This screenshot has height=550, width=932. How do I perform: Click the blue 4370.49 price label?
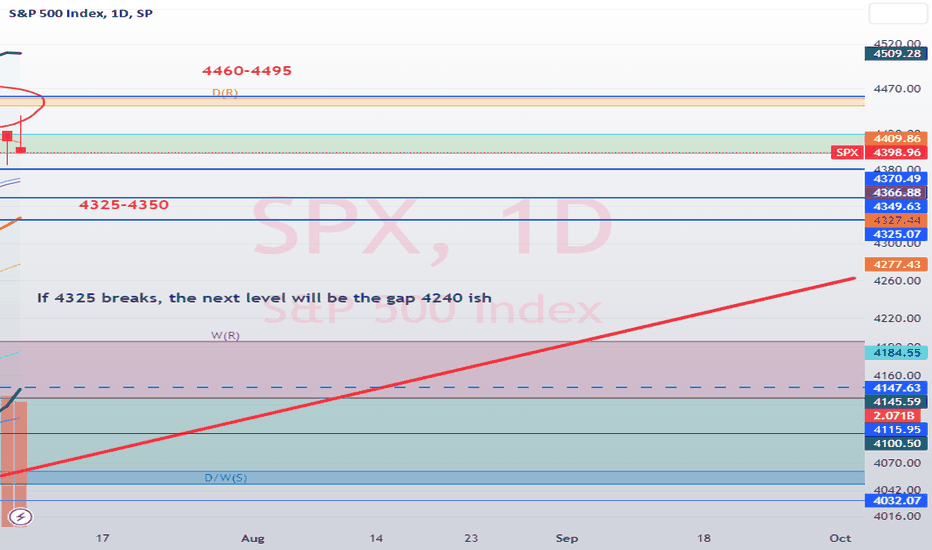click(x=896, y=178)
